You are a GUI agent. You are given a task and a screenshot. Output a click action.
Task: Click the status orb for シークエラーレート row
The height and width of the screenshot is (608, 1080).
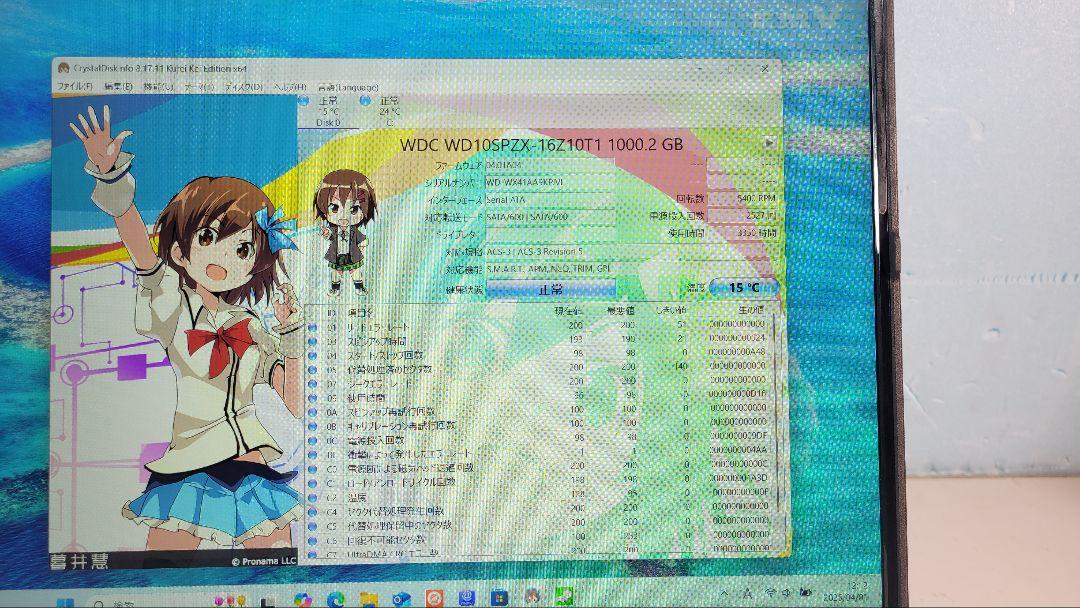[x=313, y=384]
